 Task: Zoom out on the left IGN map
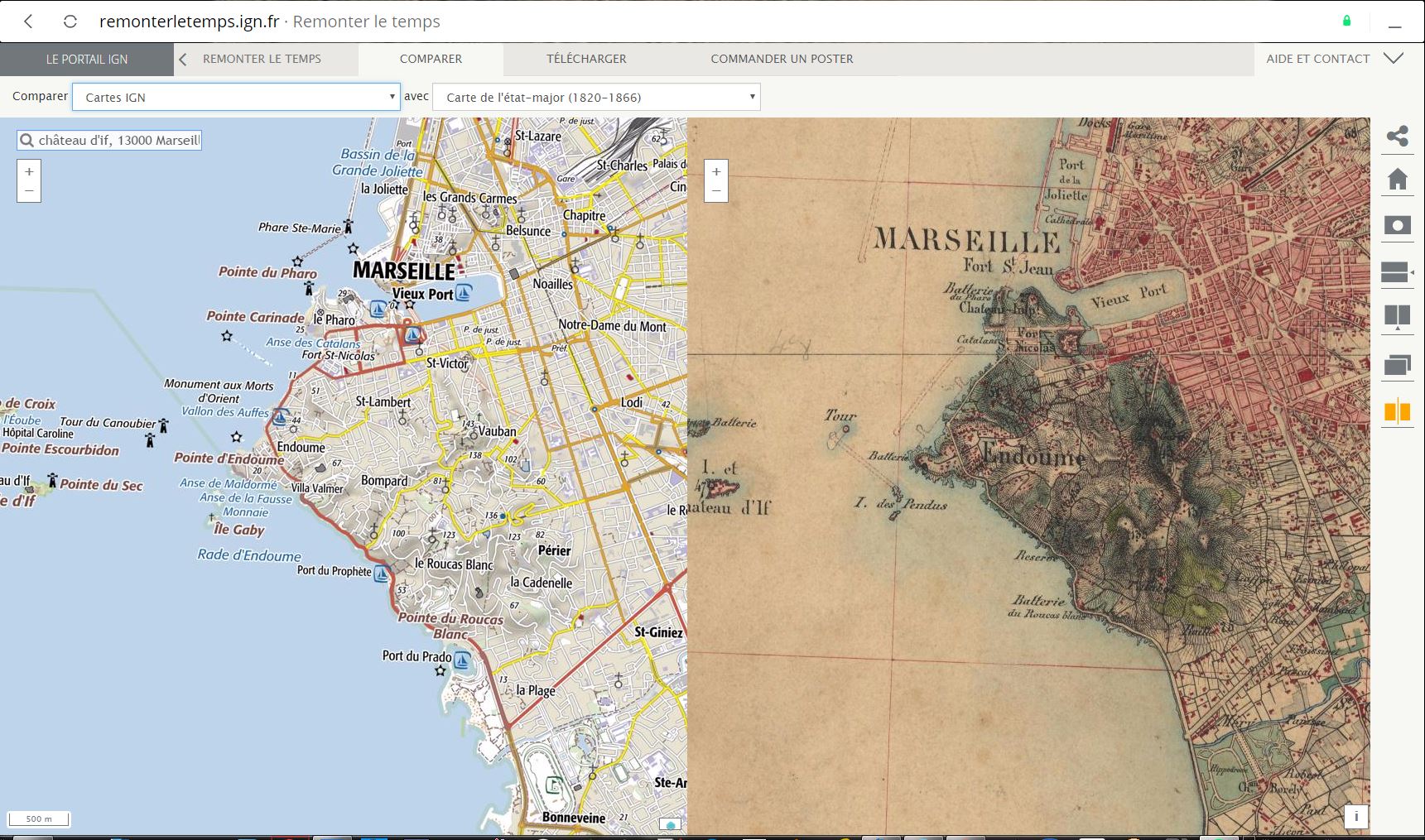29,191
